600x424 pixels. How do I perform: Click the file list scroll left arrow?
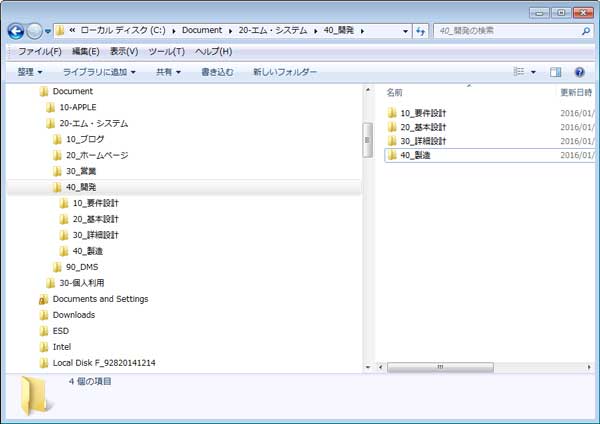click(381, 367)
